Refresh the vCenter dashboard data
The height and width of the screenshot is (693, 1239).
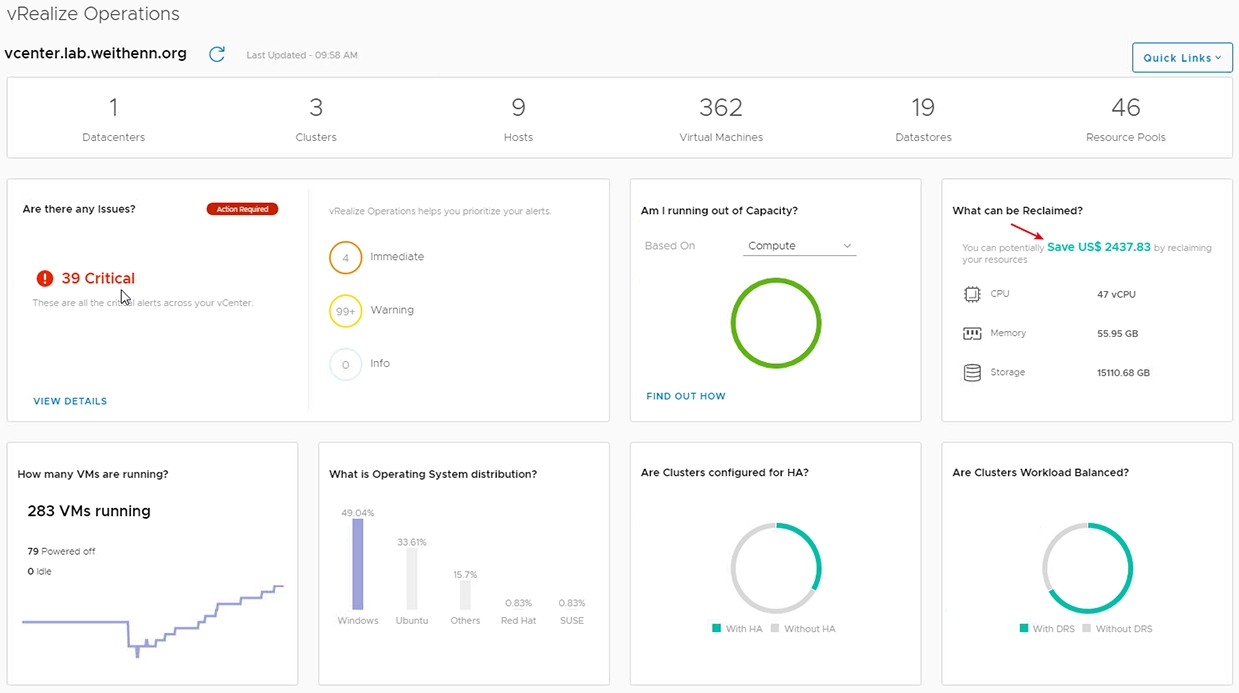217,54
